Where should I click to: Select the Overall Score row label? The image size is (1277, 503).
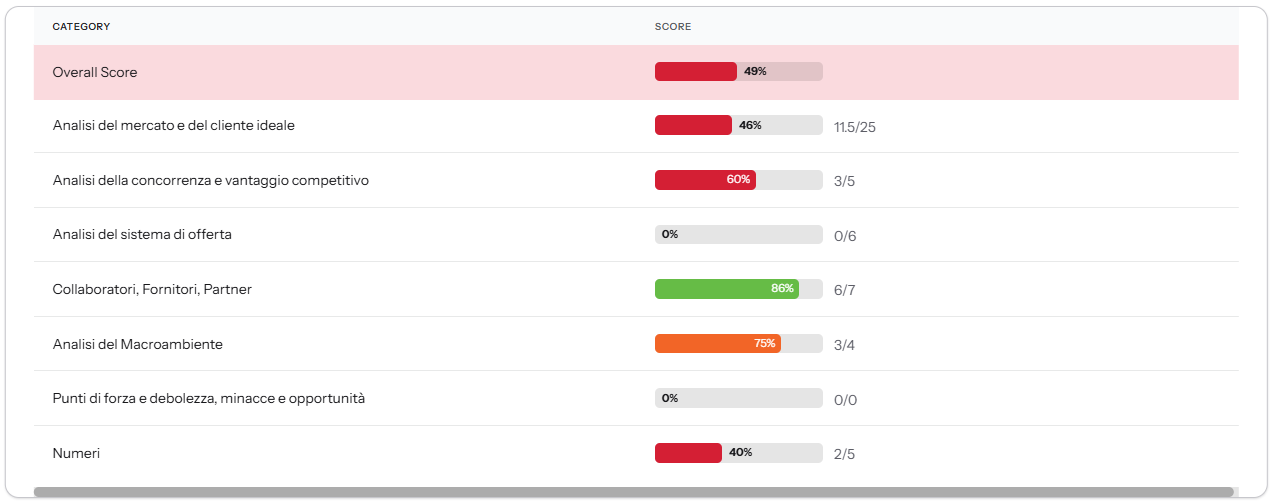coord(95,72)
